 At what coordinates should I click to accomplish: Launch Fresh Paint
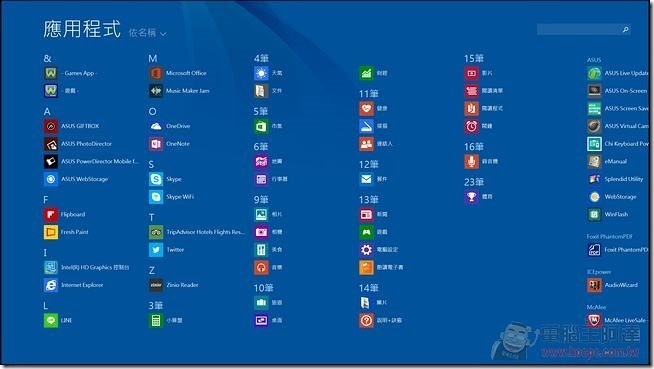click(x=66, y=232)
